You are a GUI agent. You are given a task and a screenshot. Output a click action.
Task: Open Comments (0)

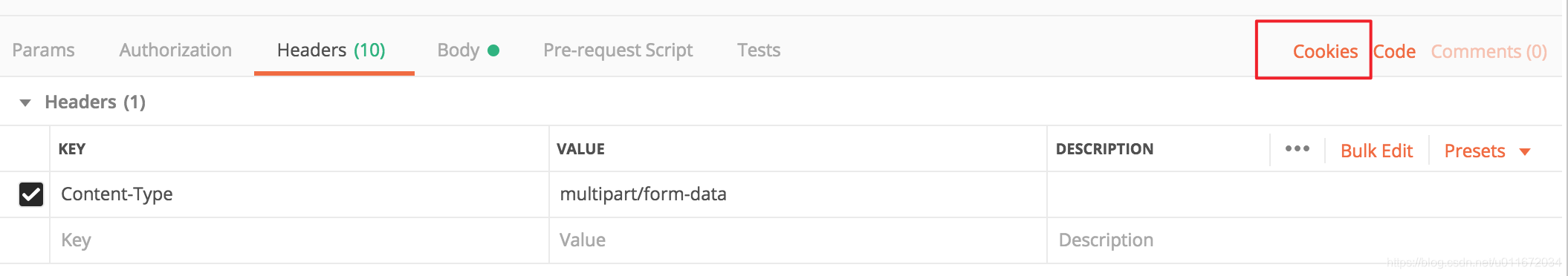[1489, 51]
